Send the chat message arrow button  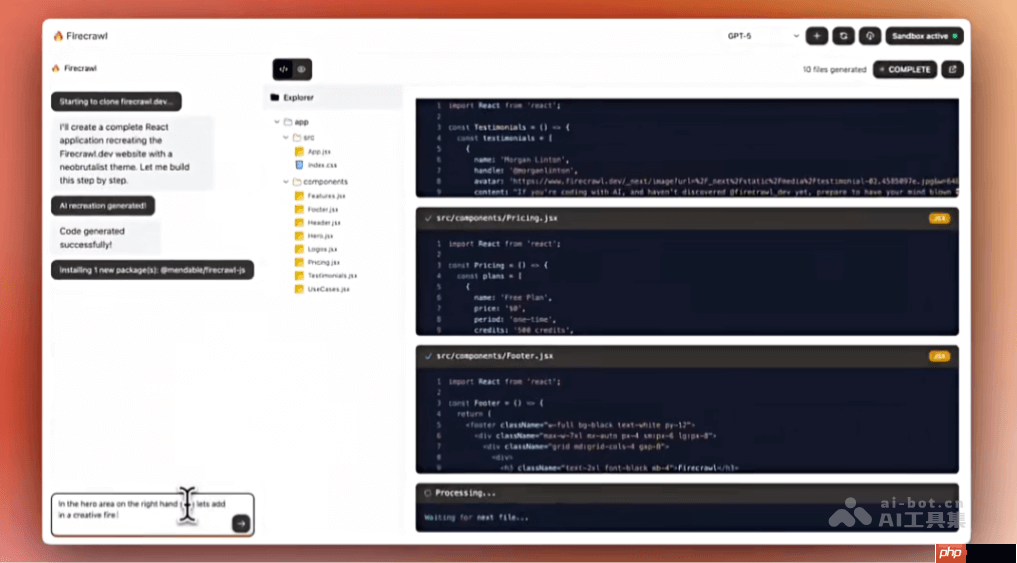[x=241, y=523]
